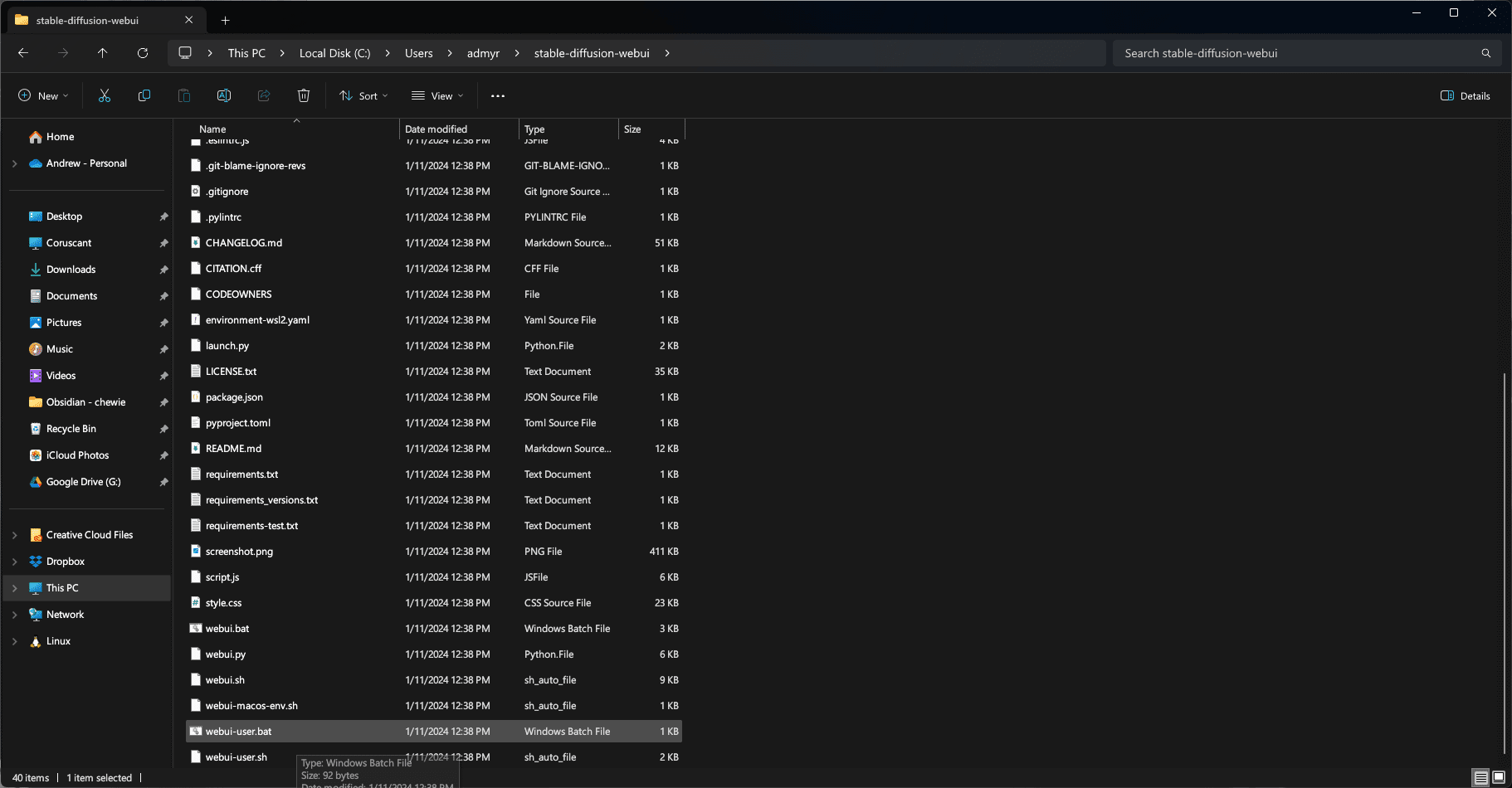Click the Delete trash can icon
Screen dimensions: 1512x788
tap(304, 96)
